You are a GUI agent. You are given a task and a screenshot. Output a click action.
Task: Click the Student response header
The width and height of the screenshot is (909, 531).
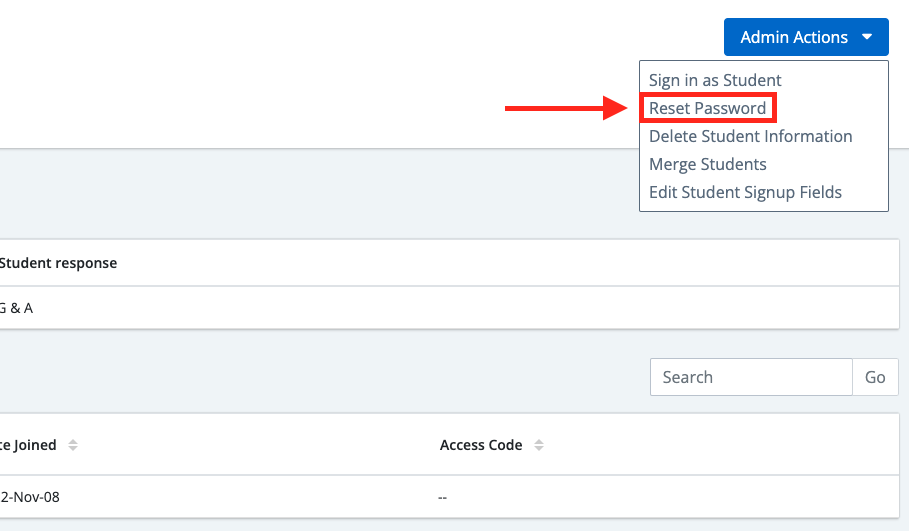tap(58, 263)
